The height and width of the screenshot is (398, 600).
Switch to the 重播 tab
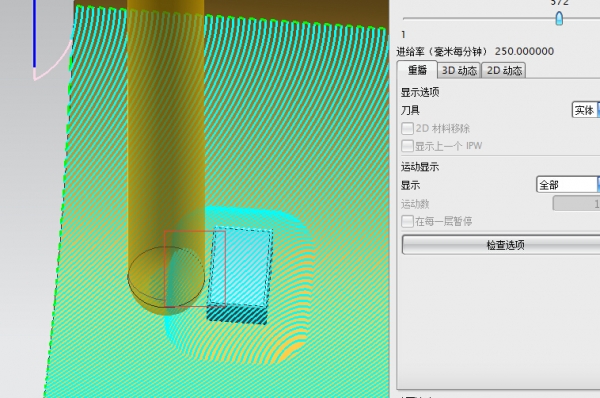417,70
